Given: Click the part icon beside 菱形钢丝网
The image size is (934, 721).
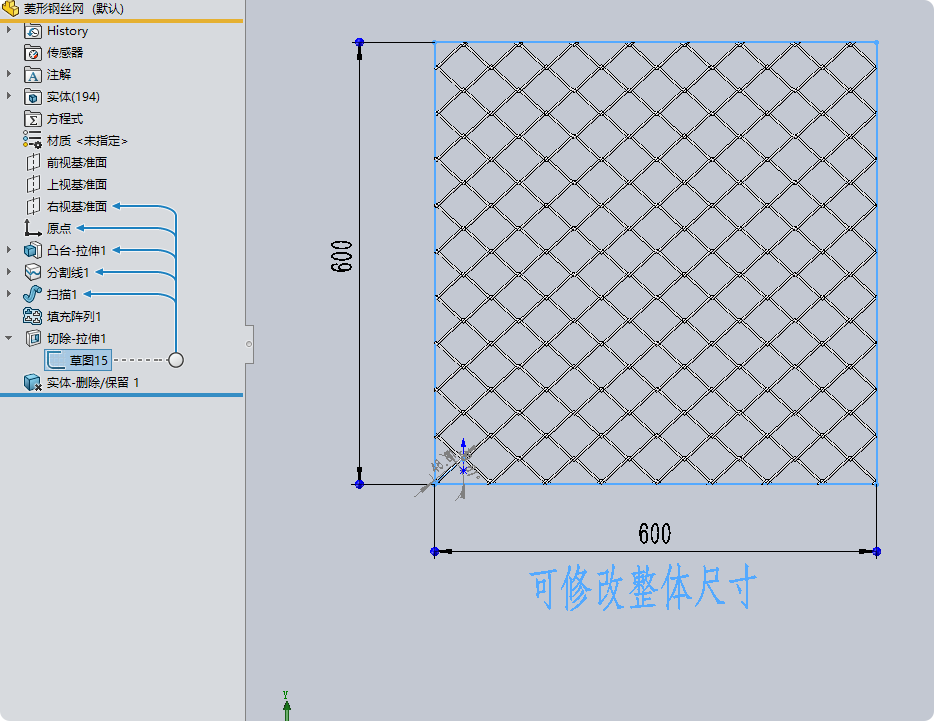Looking at the screenshot, I should click(11, 8).
